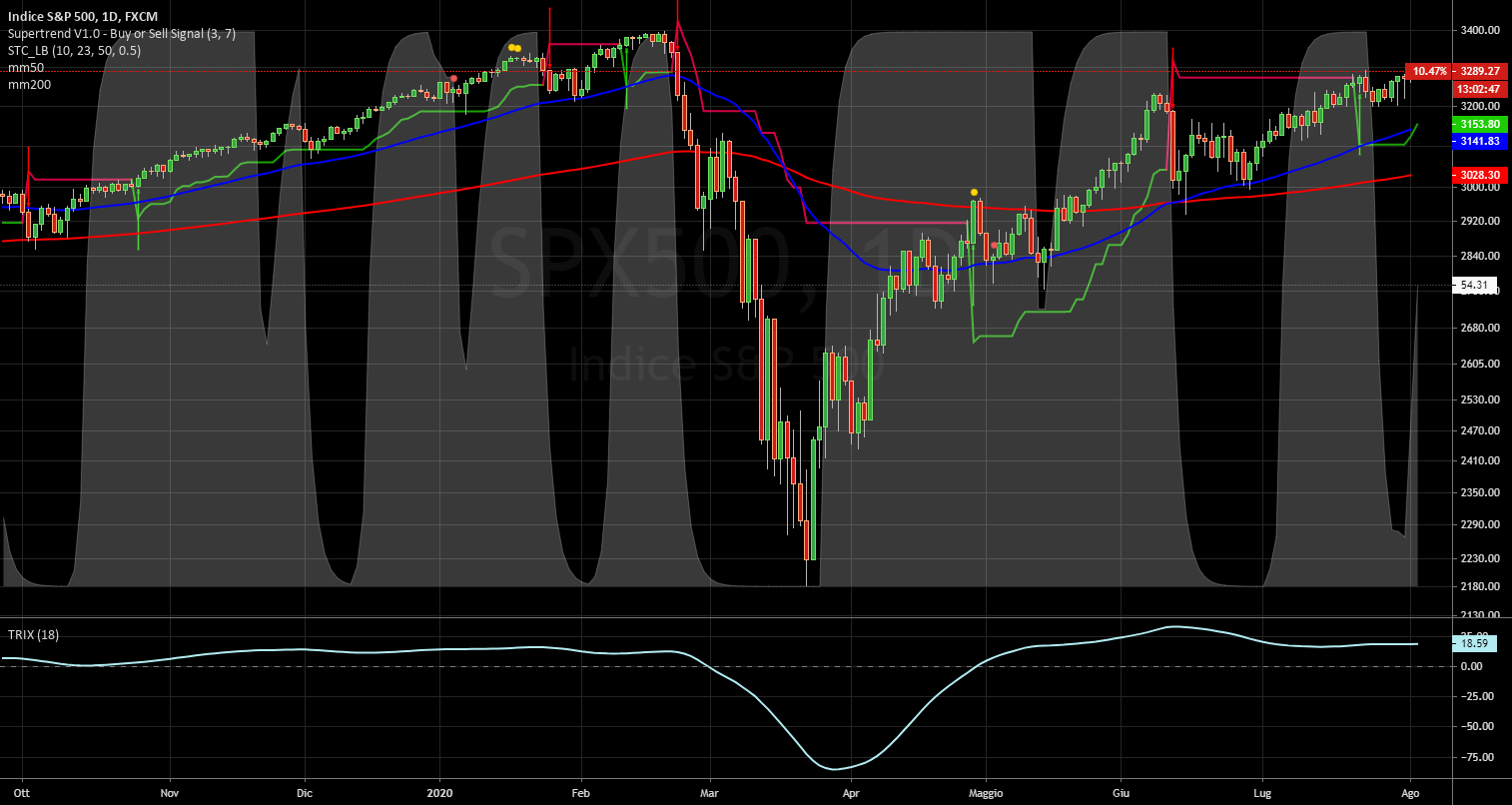
Task: Click the 18.59 TRIX value label
Action: (1474, 644)
